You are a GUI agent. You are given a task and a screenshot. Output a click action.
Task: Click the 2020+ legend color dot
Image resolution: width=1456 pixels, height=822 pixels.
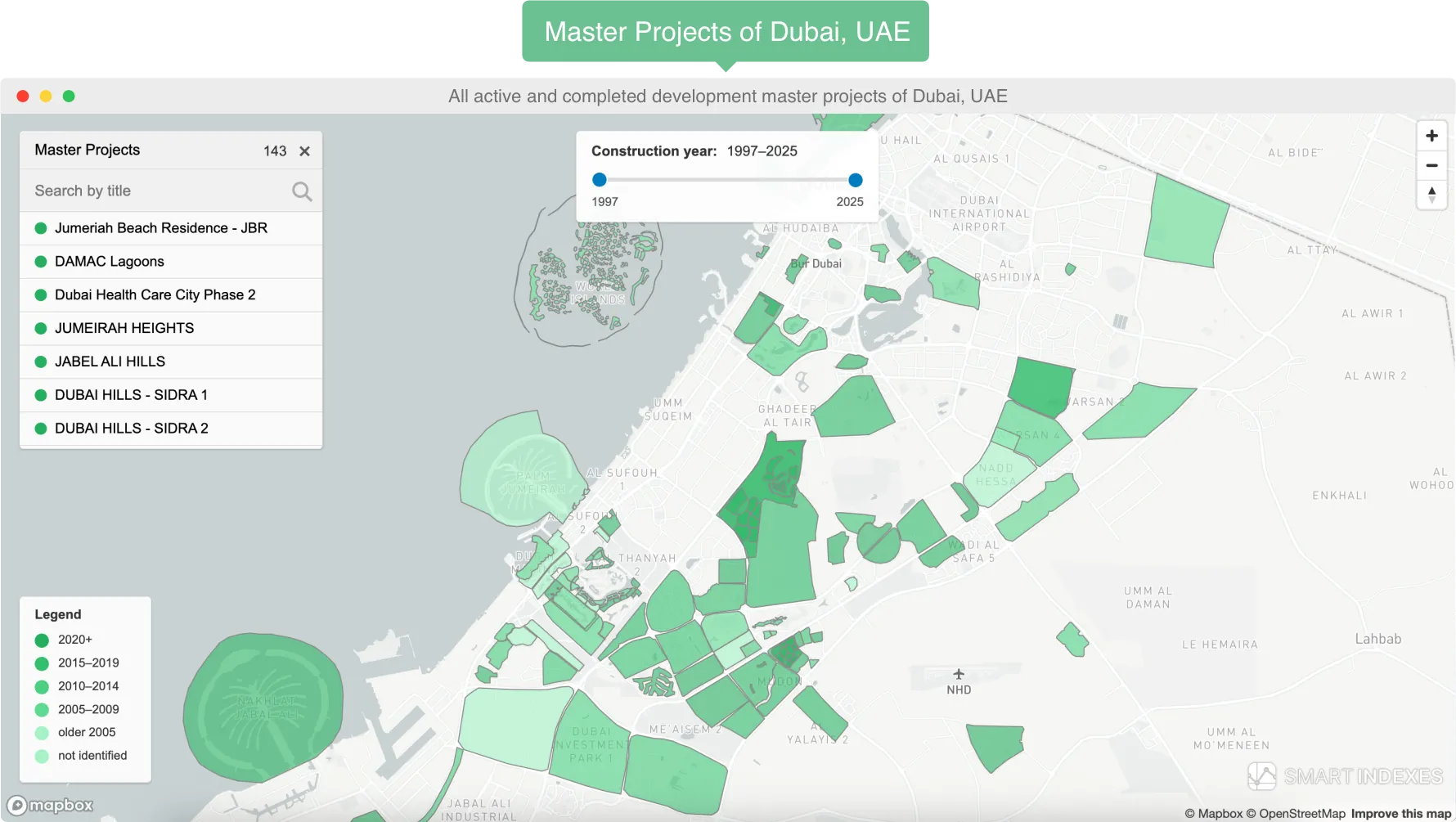pyautogui.click(x=42, y=640)
